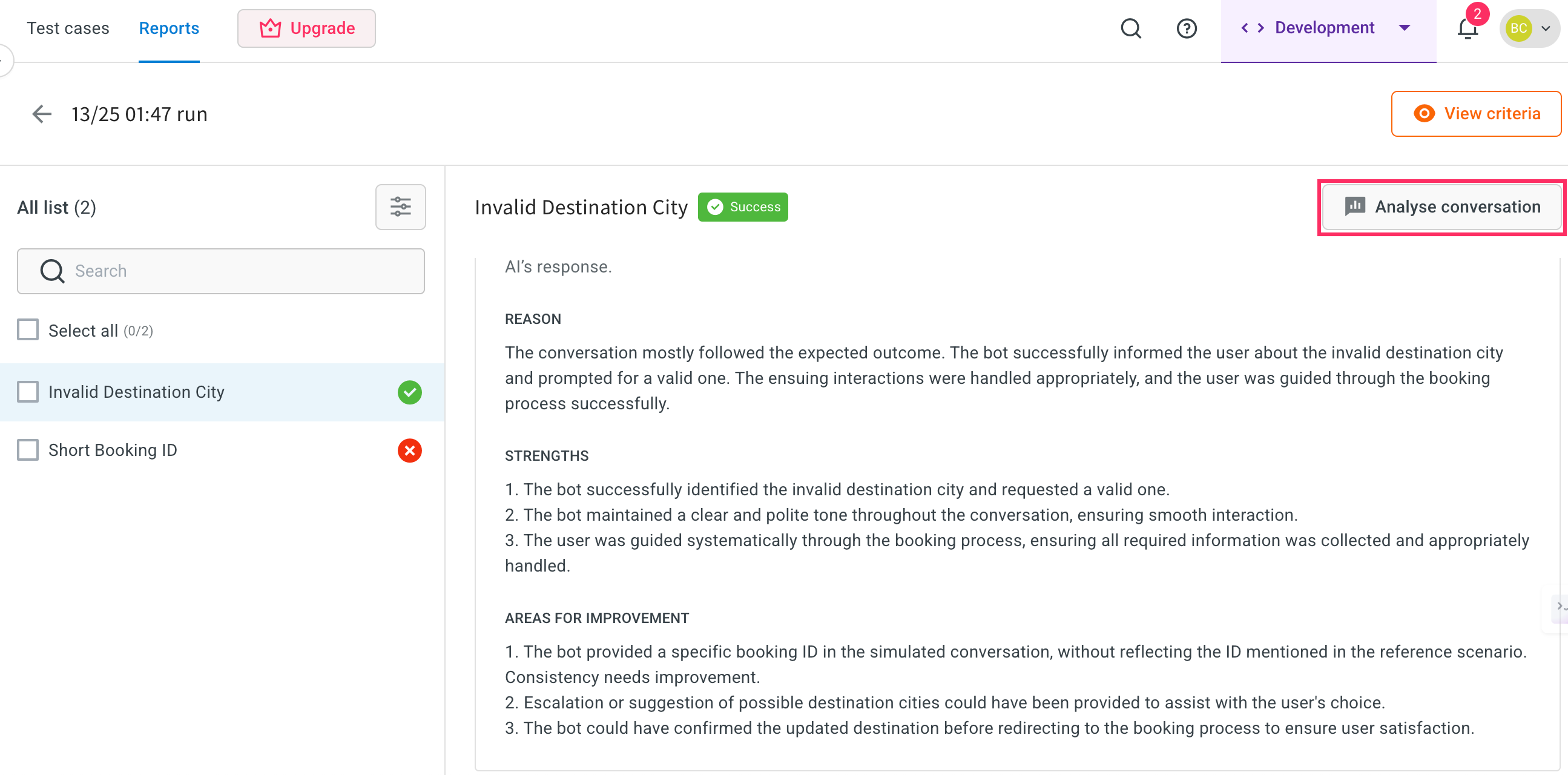Click the BC user avatar
Image resolution: width=1568 pixels, height=775 pixels.
pyautogui.click(x=1518, y=28)
